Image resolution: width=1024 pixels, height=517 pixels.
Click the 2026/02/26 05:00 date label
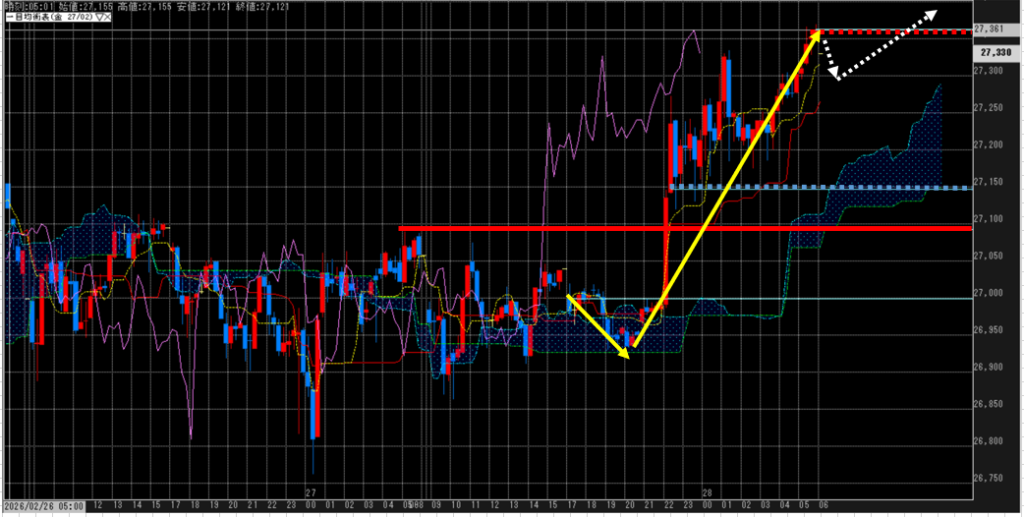[x=43, y=505]
